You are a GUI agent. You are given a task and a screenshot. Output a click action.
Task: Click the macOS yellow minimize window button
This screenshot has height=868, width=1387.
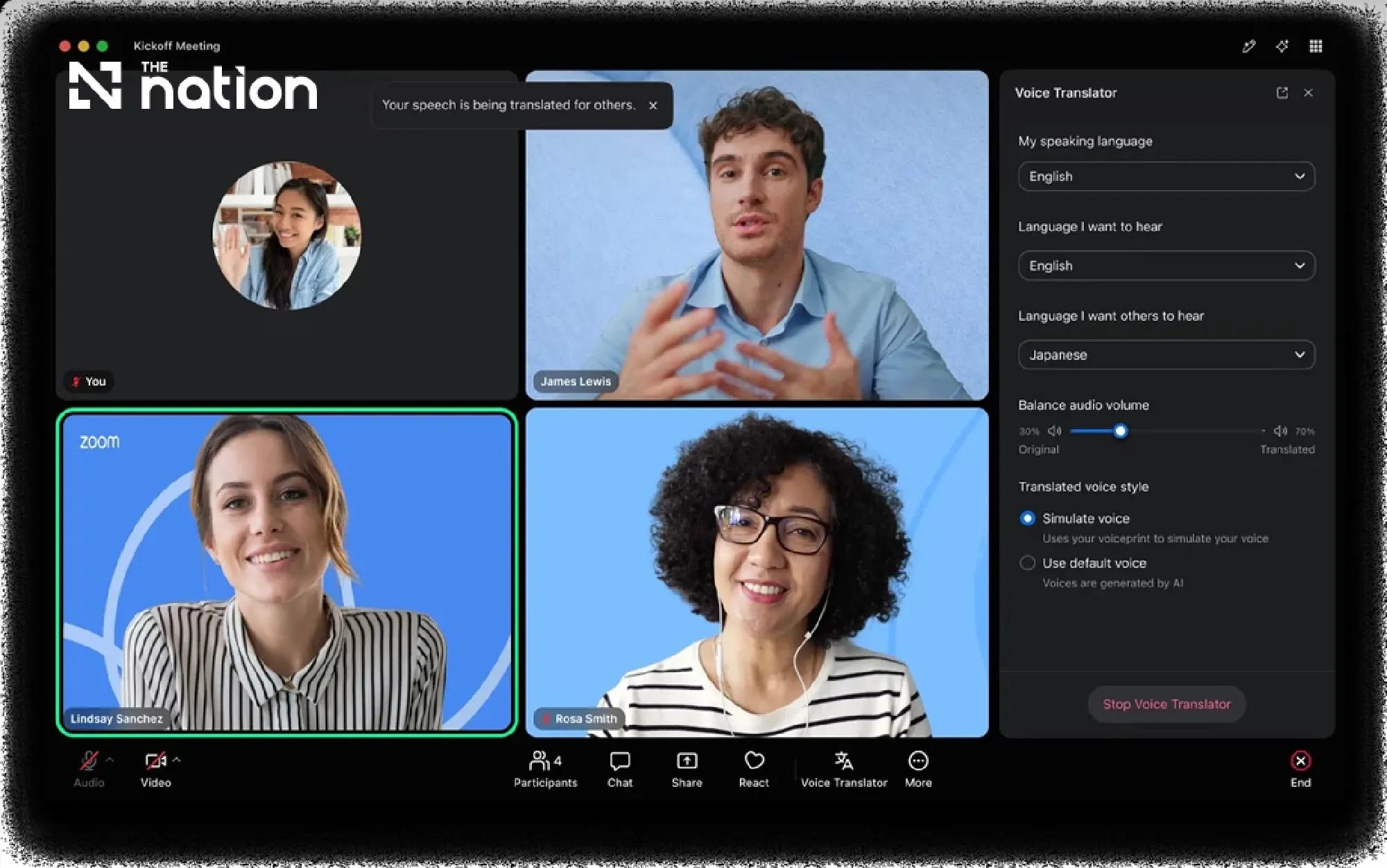[84, 46]
